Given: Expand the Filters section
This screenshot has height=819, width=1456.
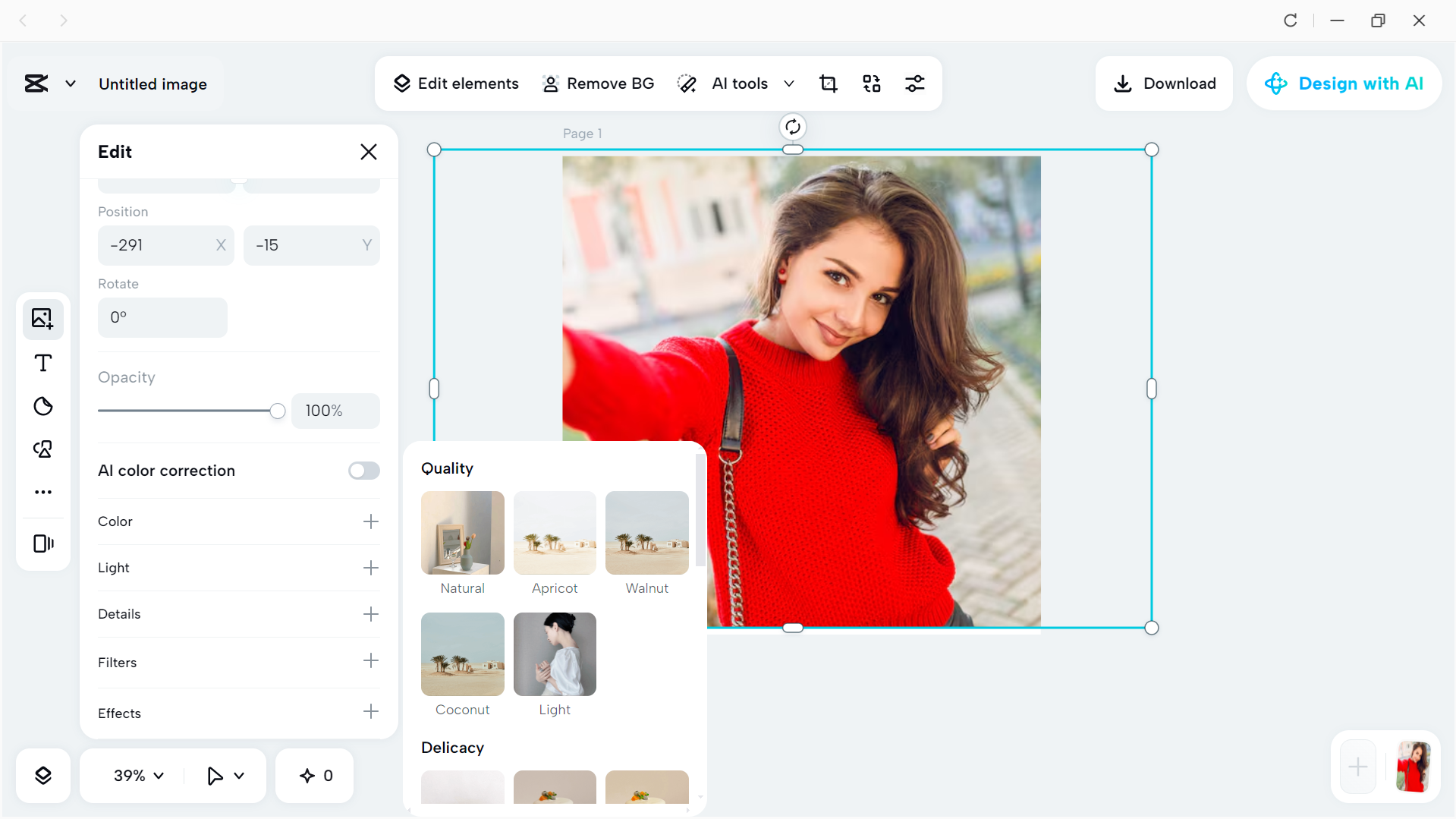Looking at the screenshot, I should tap(370, 661).
